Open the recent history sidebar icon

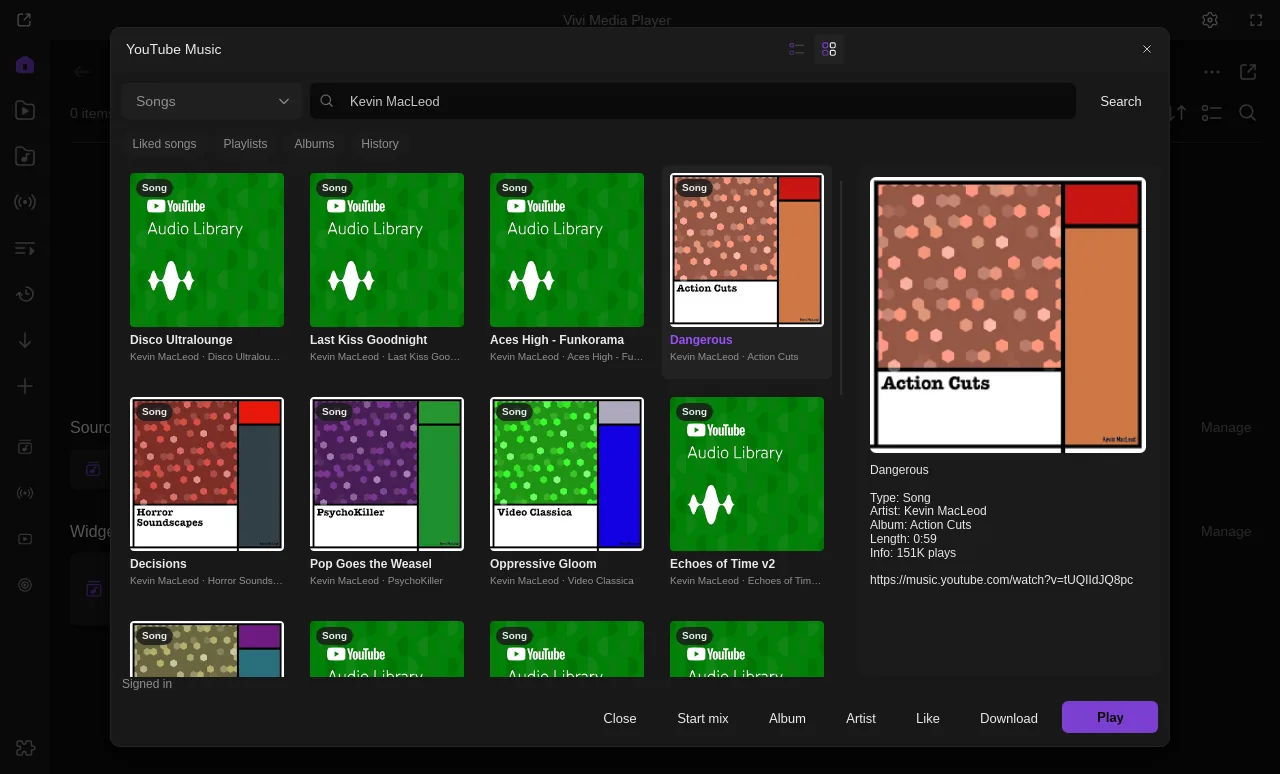click(25, 294)
